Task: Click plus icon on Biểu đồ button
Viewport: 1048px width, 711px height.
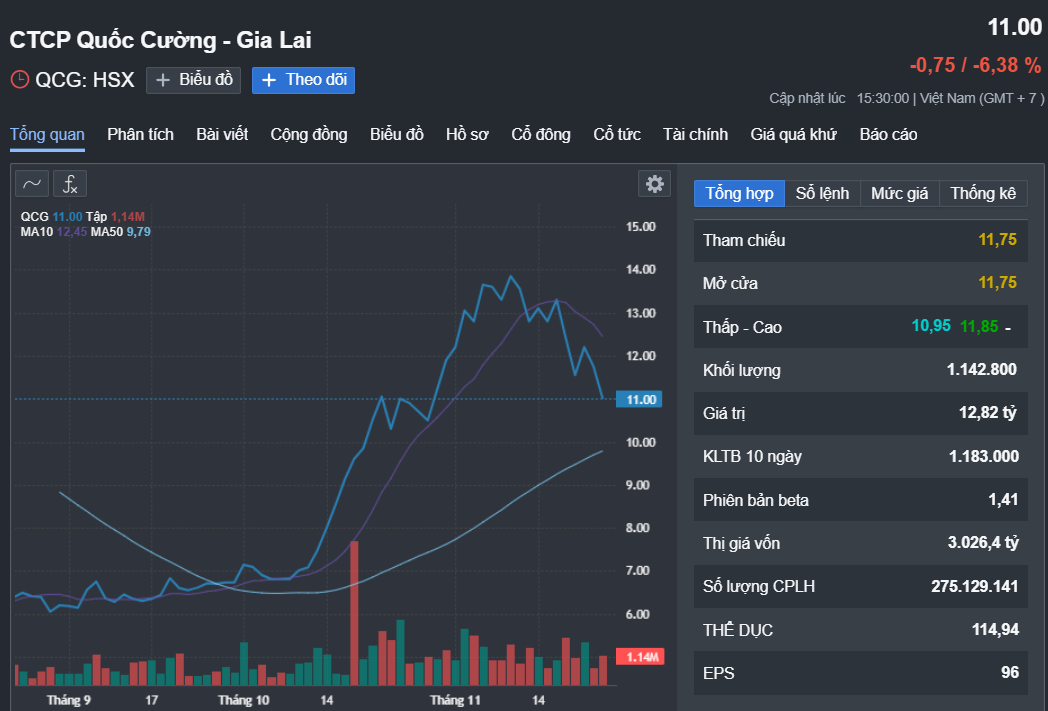Action: 163,80
